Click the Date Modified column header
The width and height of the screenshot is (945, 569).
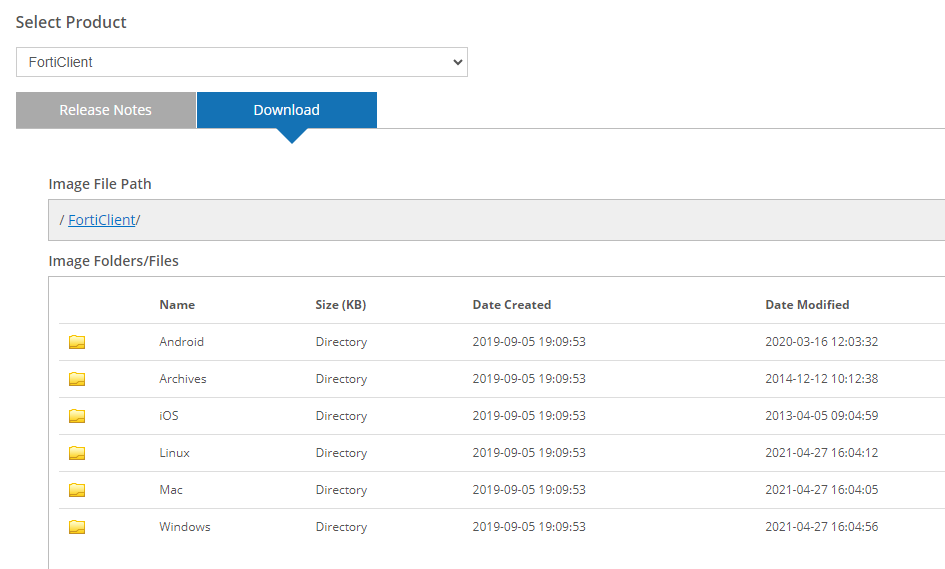coord(807,305)
